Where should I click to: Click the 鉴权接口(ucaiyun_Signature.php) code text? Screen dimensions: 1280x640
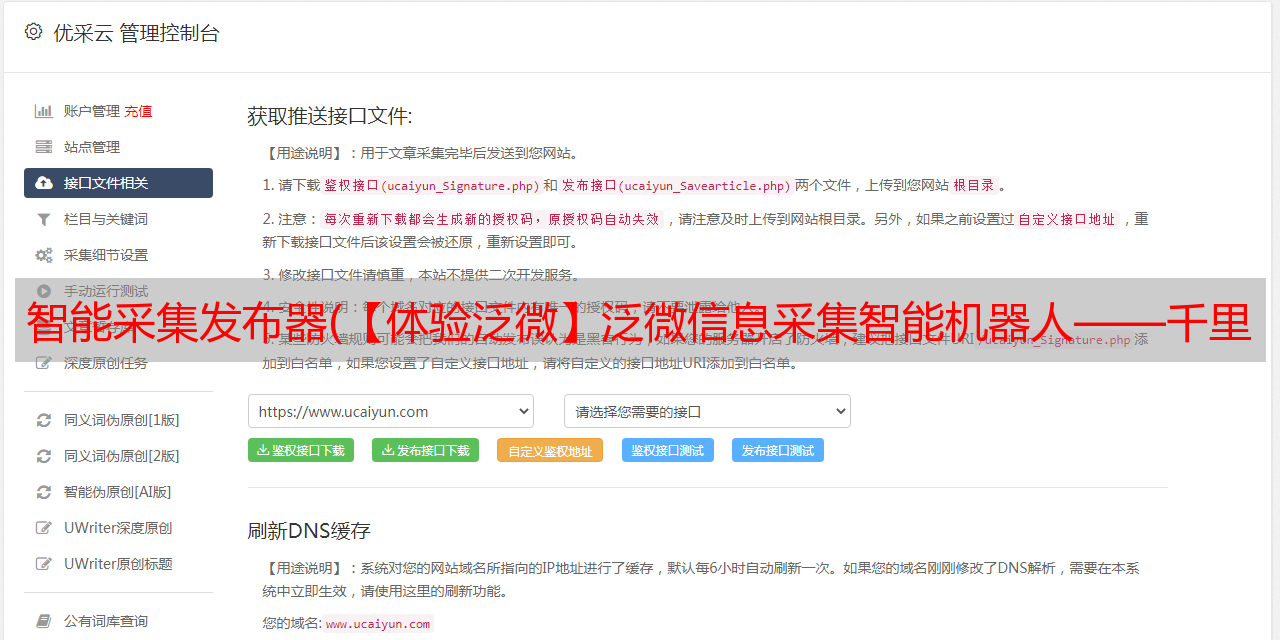pyautogui.click(x=432, y=185)
